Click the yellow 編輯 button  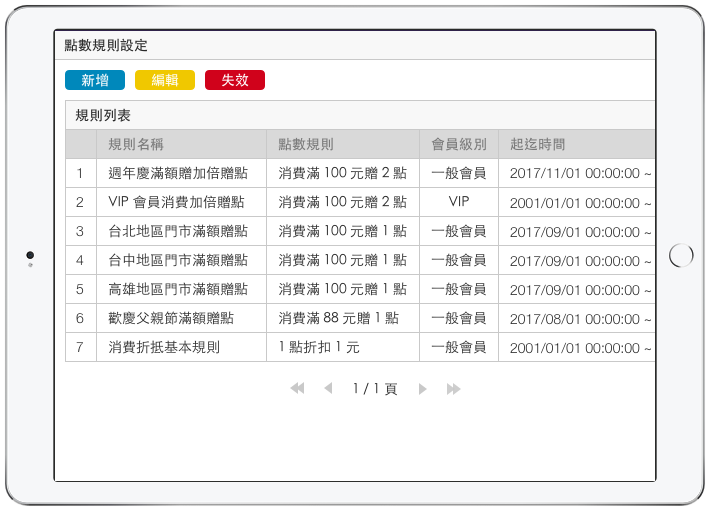165,81
